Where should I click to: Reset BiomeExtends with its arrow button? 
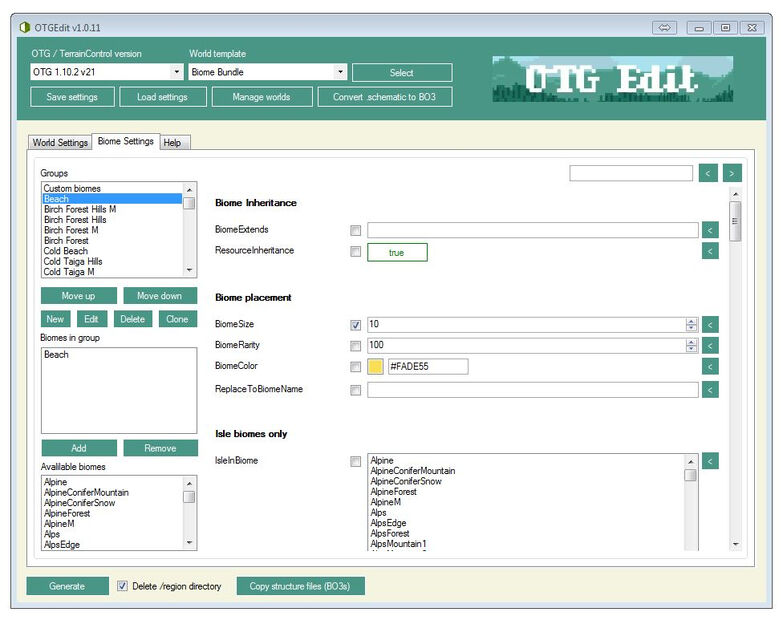(x=710, y=230)
